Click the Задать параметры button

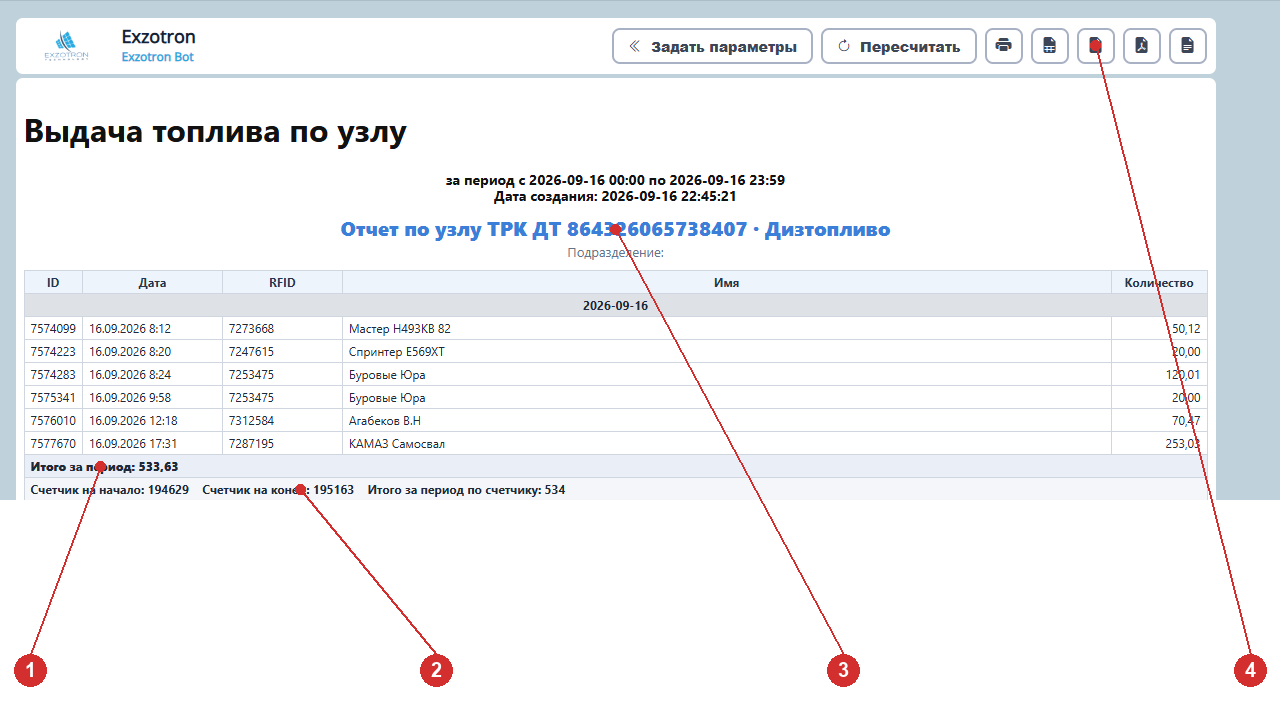pos(712,46)
